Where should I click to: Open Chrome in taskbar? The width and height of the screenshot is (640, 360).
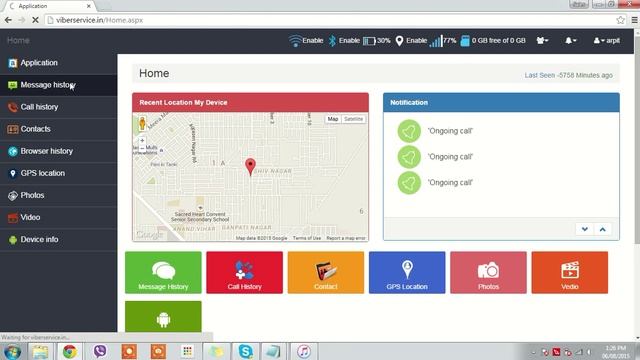(70, 351)
